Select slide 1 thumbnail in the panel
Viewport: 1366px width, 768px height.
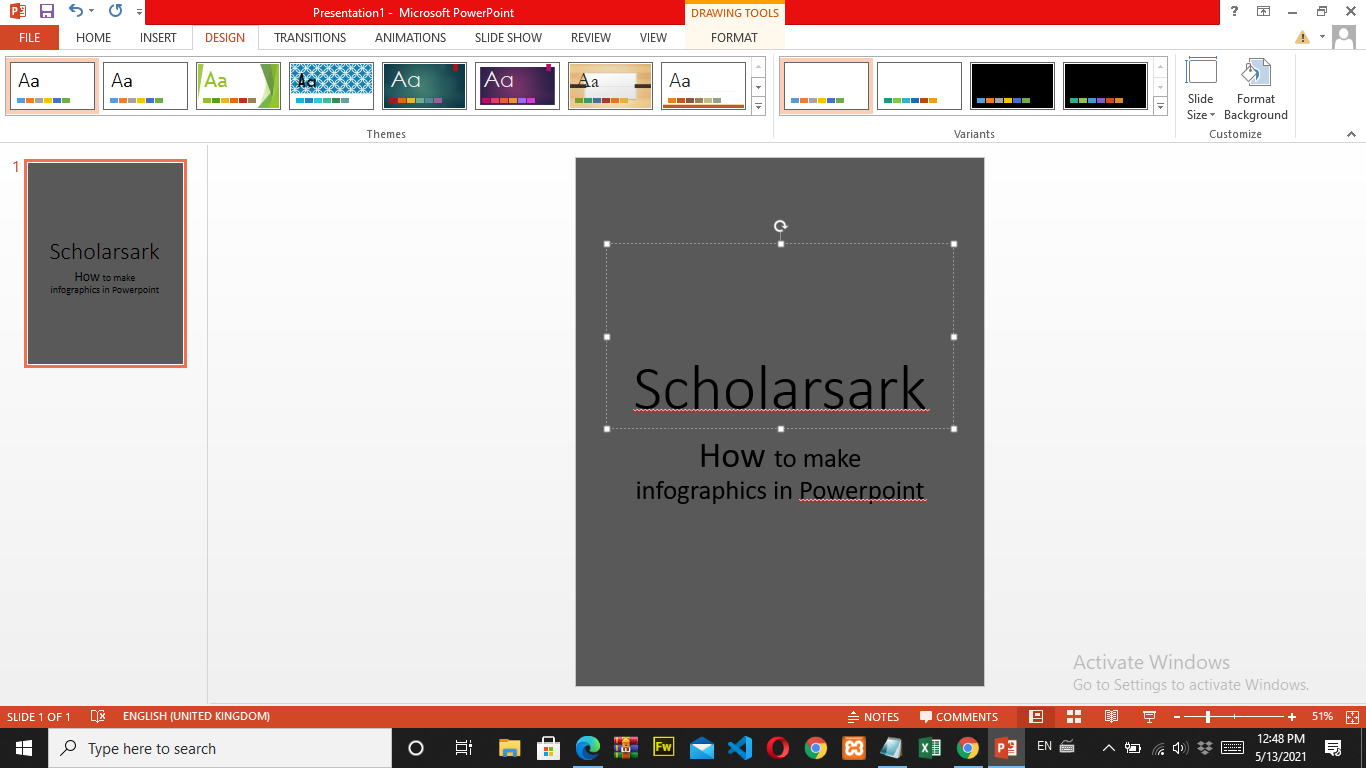coord(105,263)
